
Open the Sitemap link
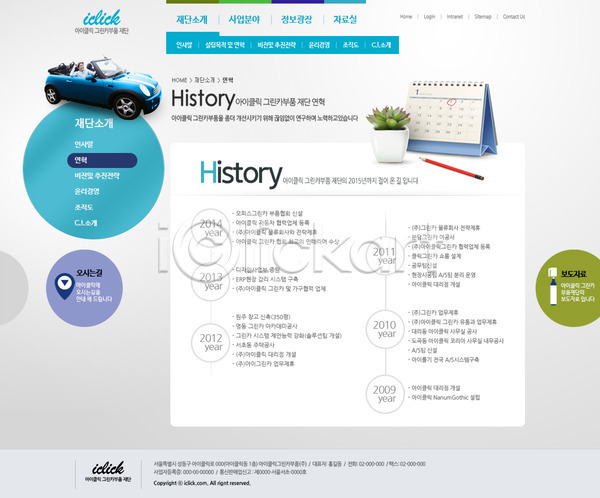pyautogui.click(x=482, y=17)
